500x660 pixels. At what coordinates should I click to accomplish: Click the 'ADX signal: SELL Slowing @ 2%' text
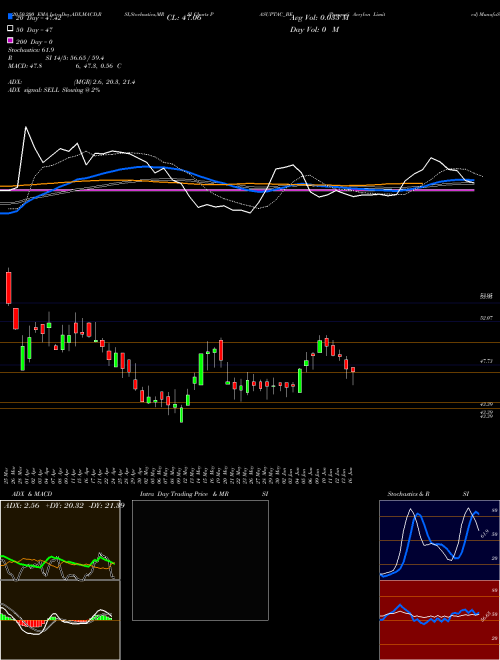(x=54, y=90)
